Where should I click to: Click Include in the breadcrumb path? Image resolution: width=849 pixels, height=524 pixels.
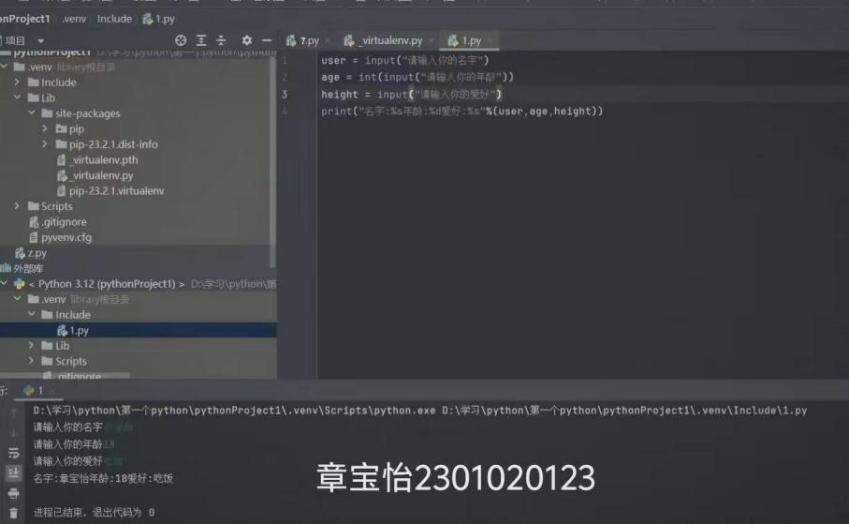(x=114, y=19)
